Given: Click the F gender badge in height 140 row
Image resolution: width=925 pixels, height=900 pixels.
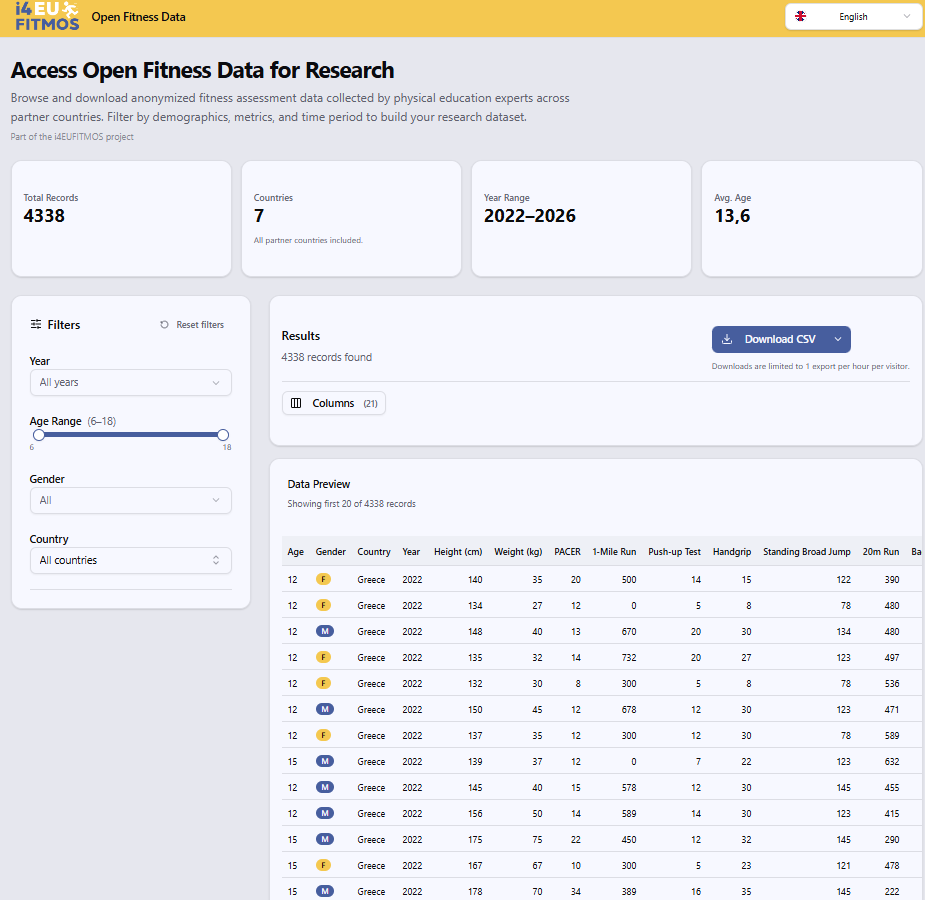Looking at the screenshot, I should click(x=323, y=579).
